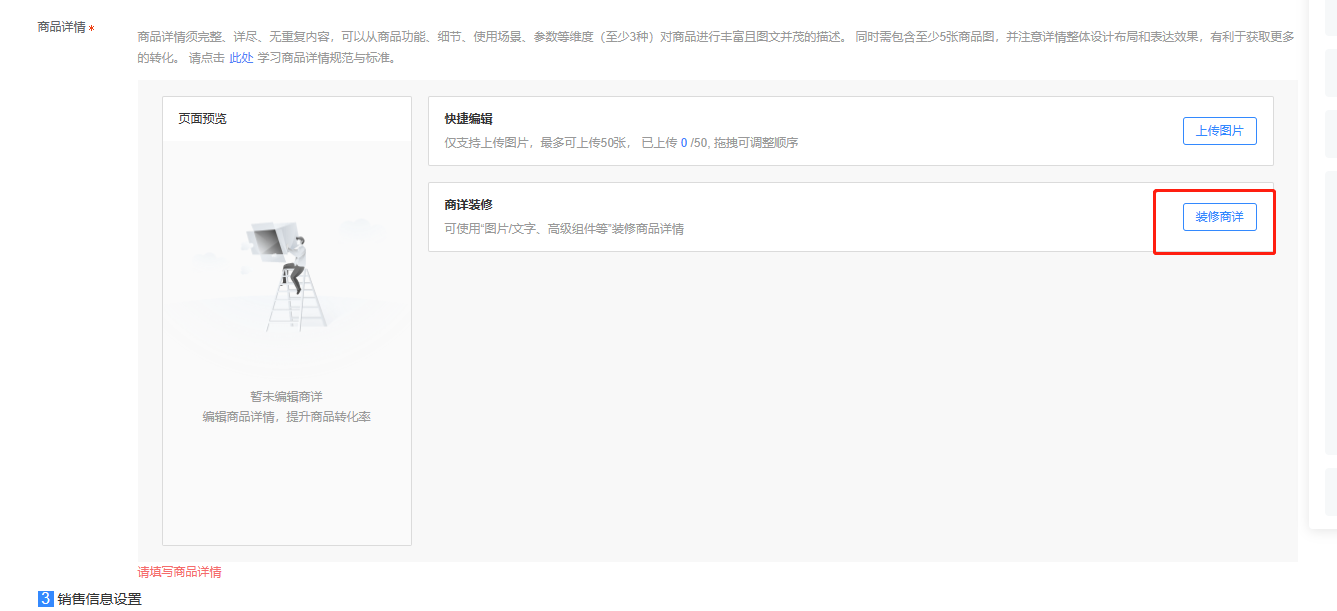
Task: Click the 编辑商品详情，提升商品转化率 hint text
Action: tap(286, 416)
